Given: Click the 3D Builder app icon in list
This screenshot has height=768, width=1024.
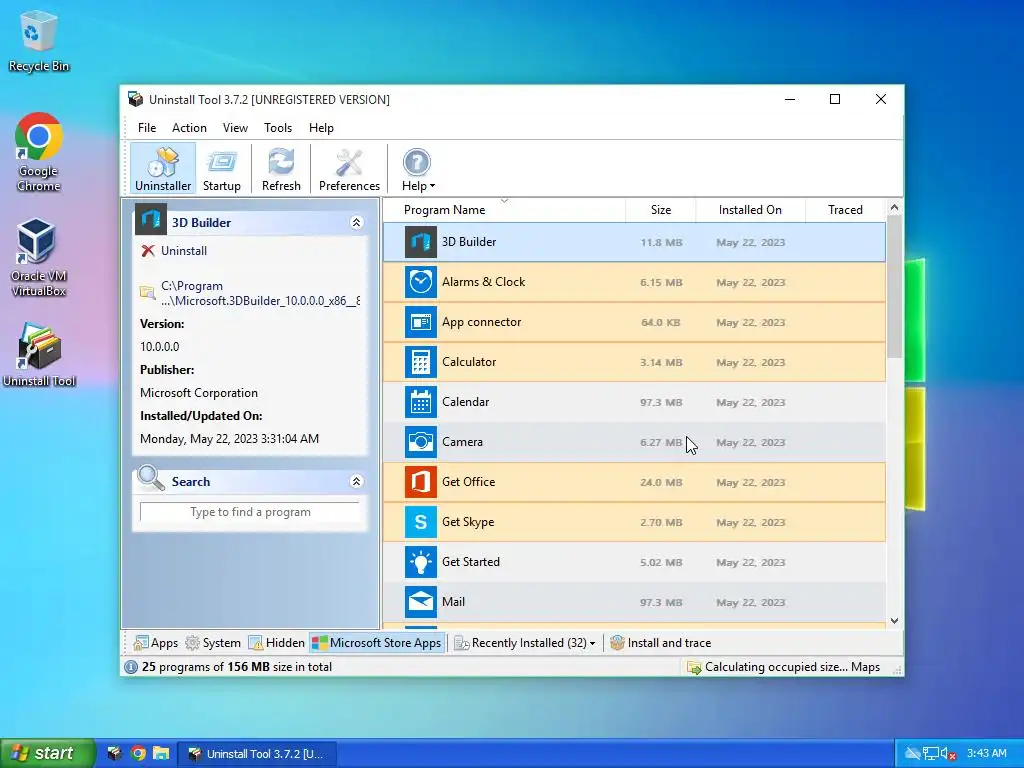Looking at the screenshot, I should coord(421,242).
